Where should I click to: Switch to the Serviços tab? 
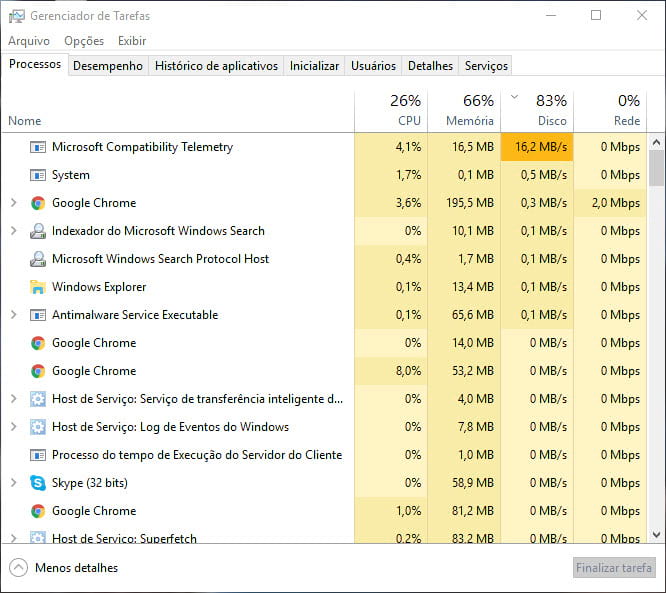point(486,66)
